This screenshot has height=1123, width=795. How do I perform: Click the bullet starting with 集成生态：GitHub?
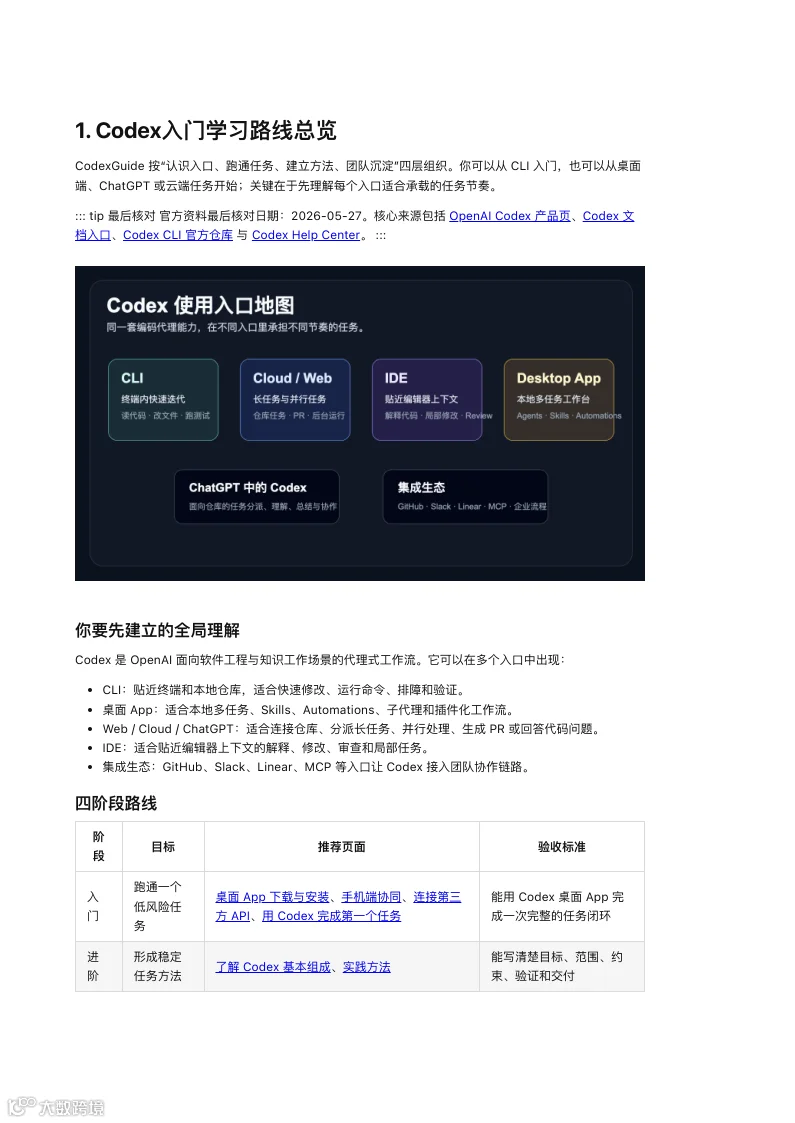tap(317, 767)
